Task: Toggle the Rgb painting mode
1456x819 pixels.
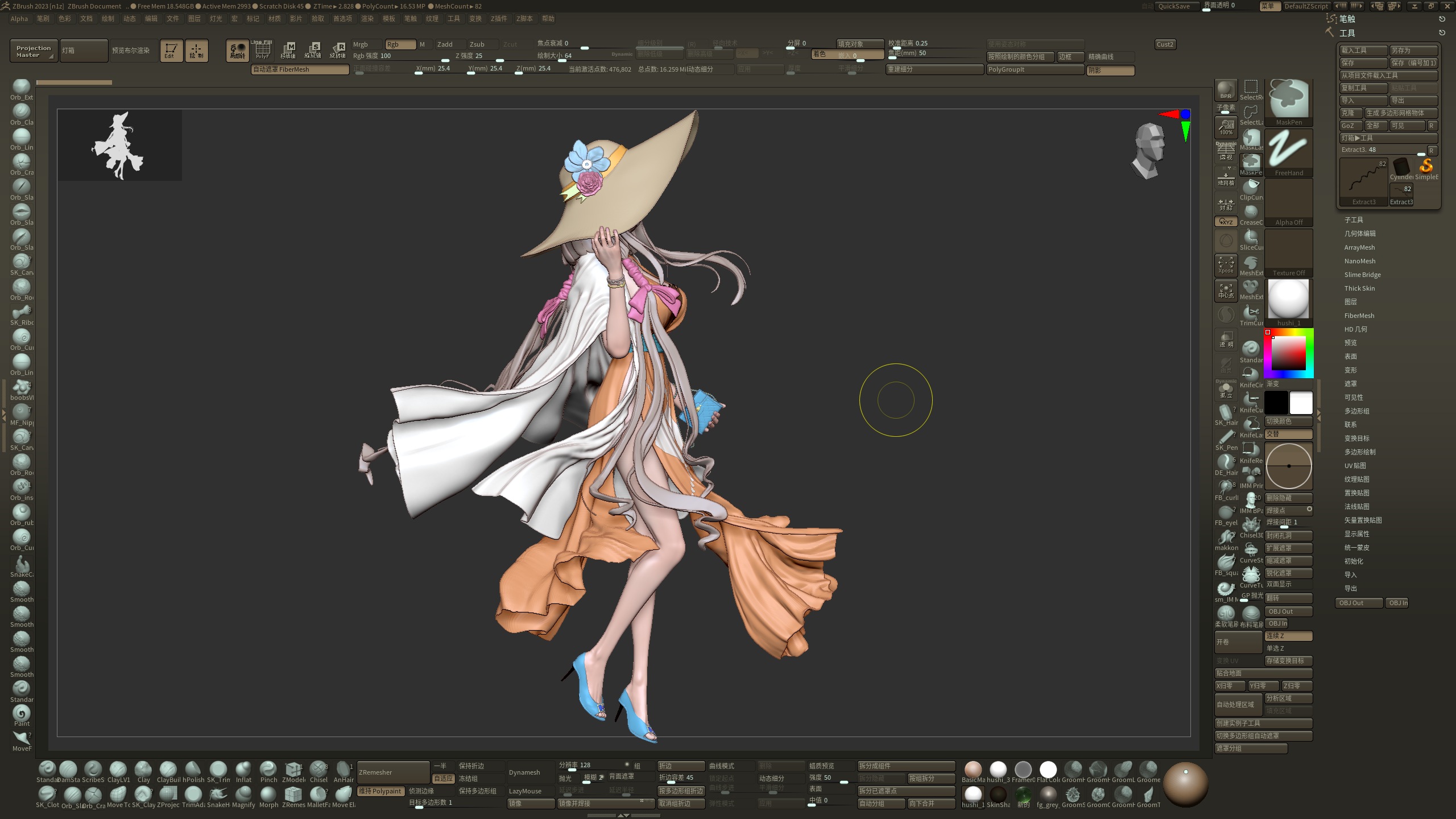Action: click(x=400, y=44)
